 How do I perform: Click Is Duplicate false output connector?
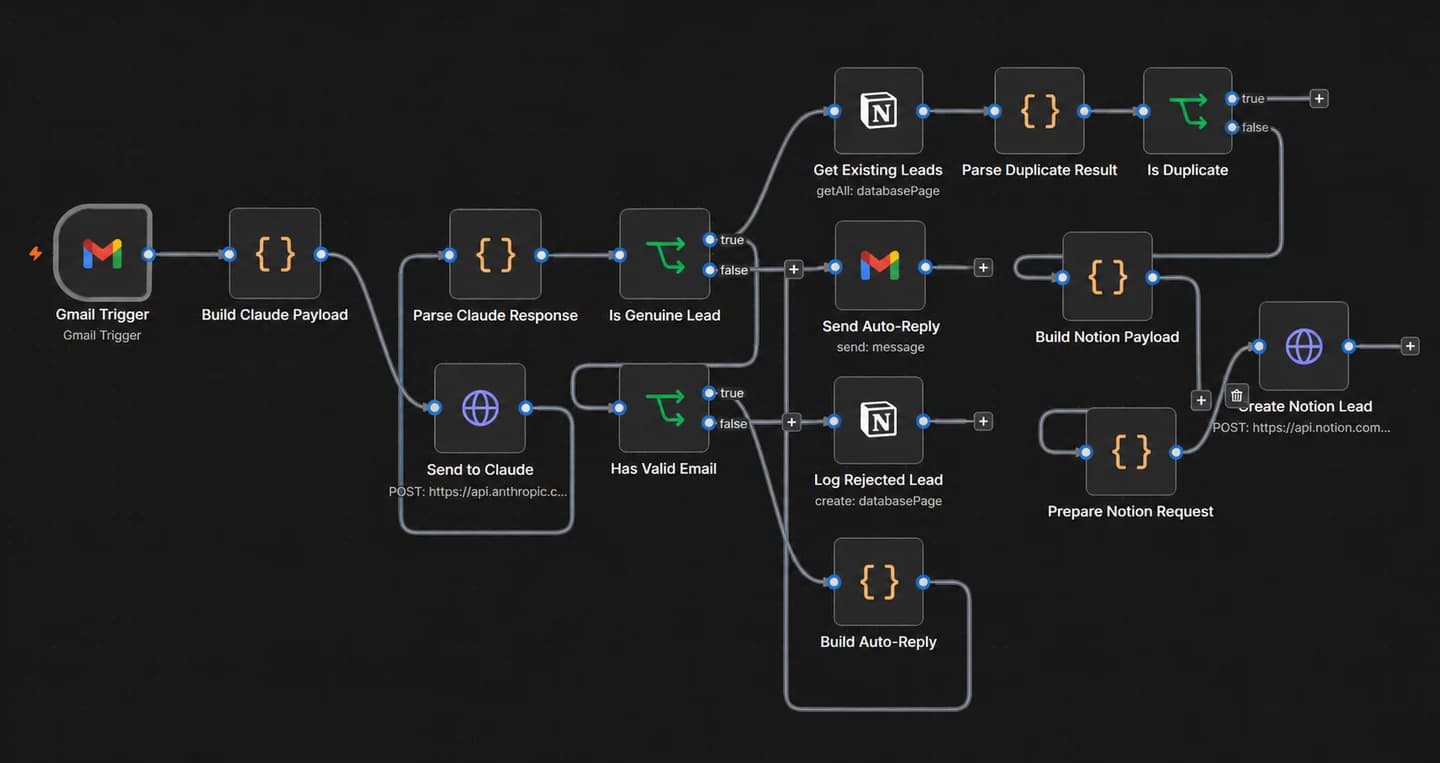pyautogui.click(x=1231, y=127)
